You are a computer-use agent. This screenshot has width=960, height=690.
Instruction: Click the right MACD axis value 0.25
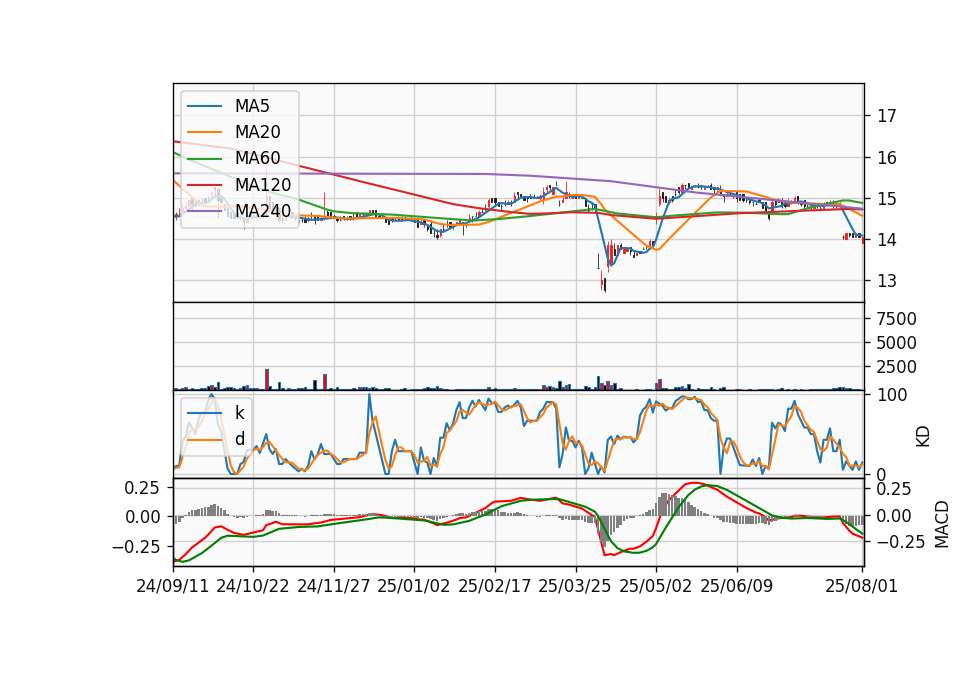[x=894, y=489]
